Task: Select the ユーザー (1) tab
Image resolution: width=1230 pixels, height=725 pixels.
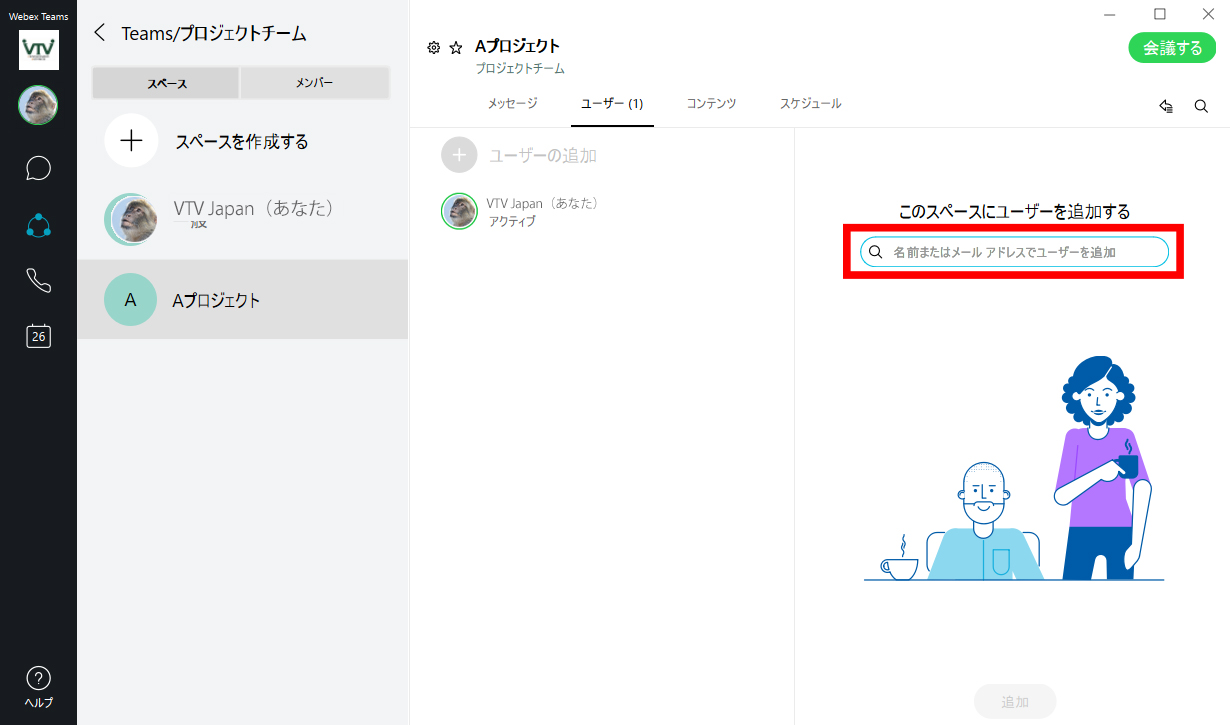Action: pyautogui.click(x=612, y=104)
